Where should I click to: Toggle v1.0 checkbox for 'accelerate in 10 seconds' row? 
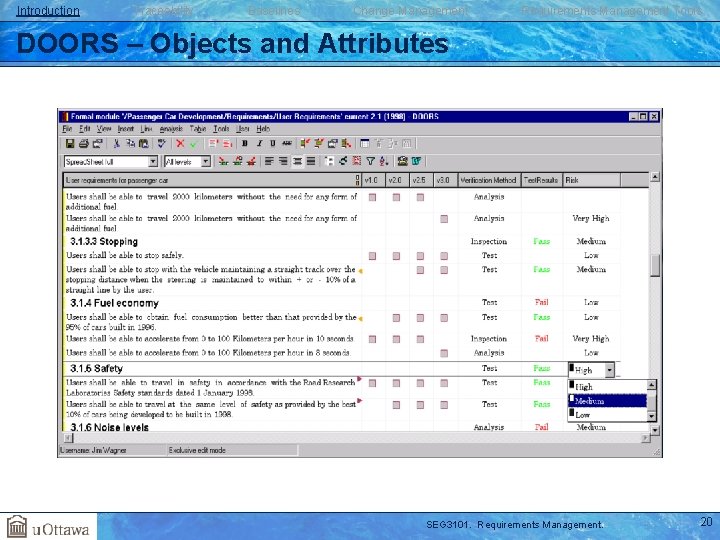372,339
